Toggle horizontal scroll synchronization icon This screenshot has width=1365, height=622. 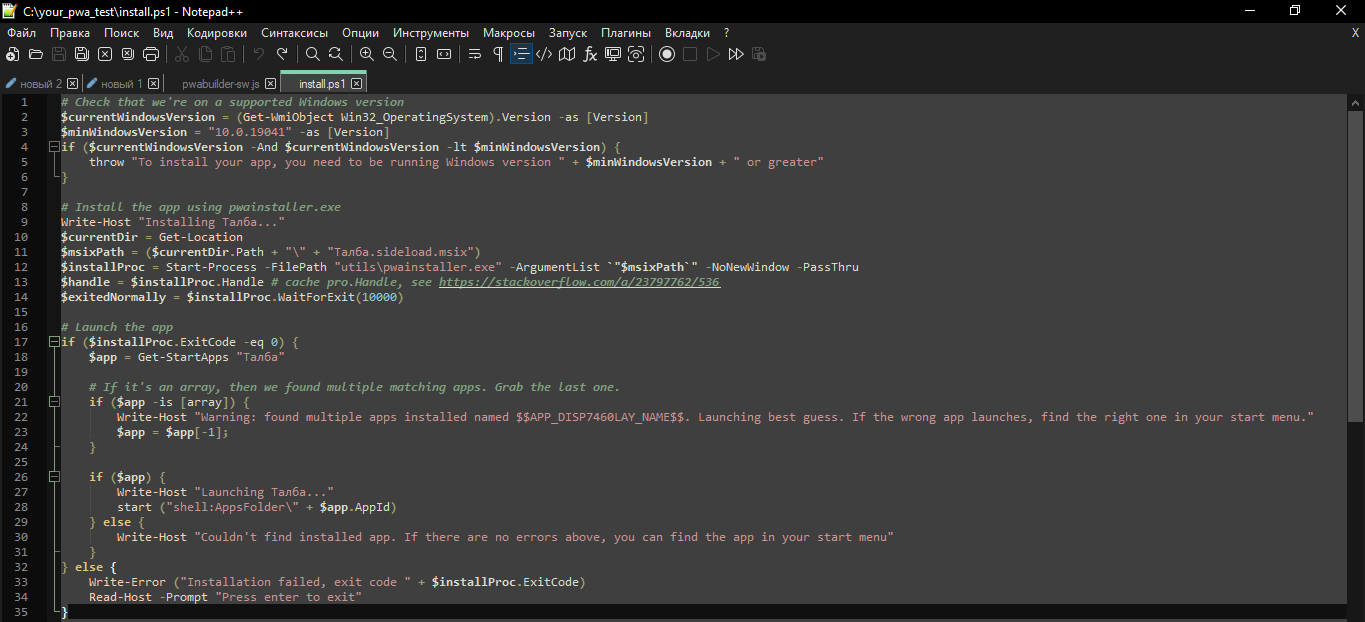[x=444, y=54]
